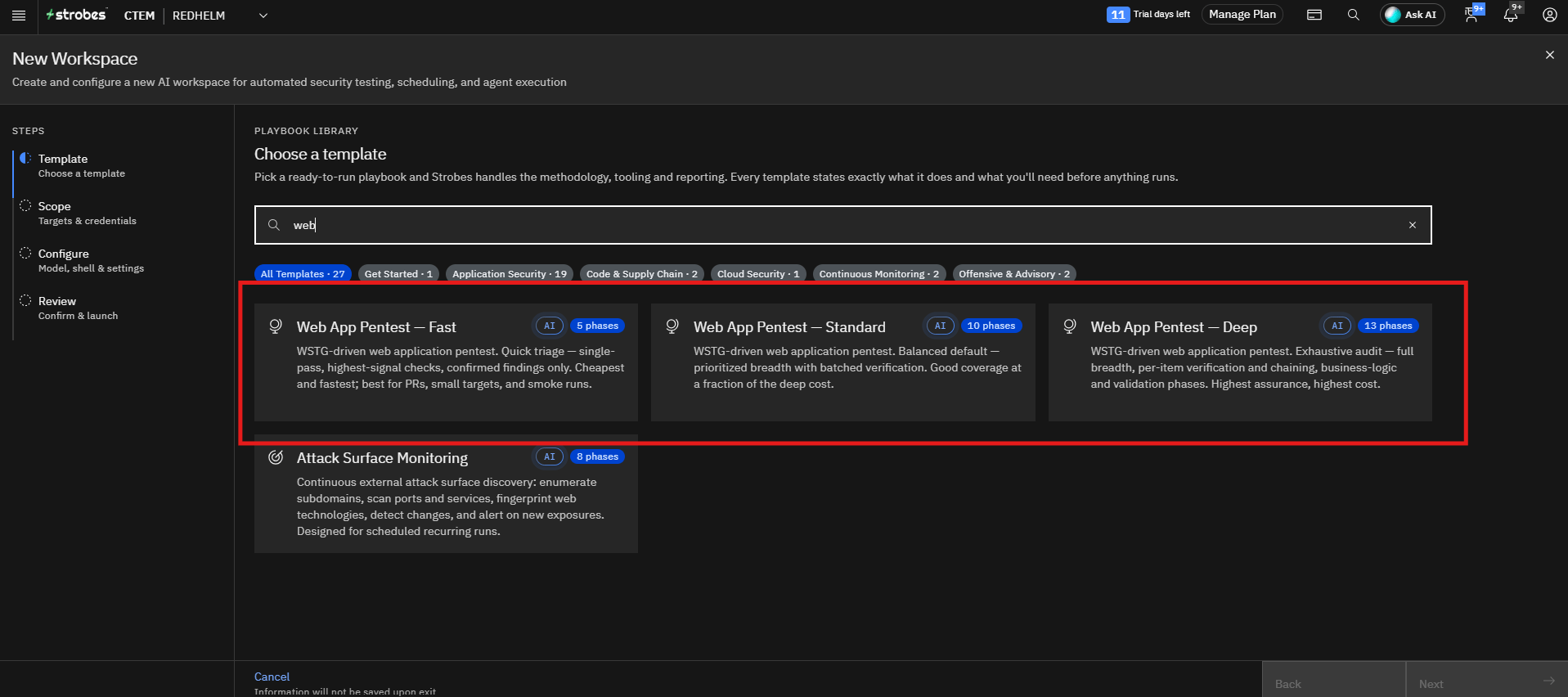
Task: Click the Review step circle icon
Action: [25, 300]
